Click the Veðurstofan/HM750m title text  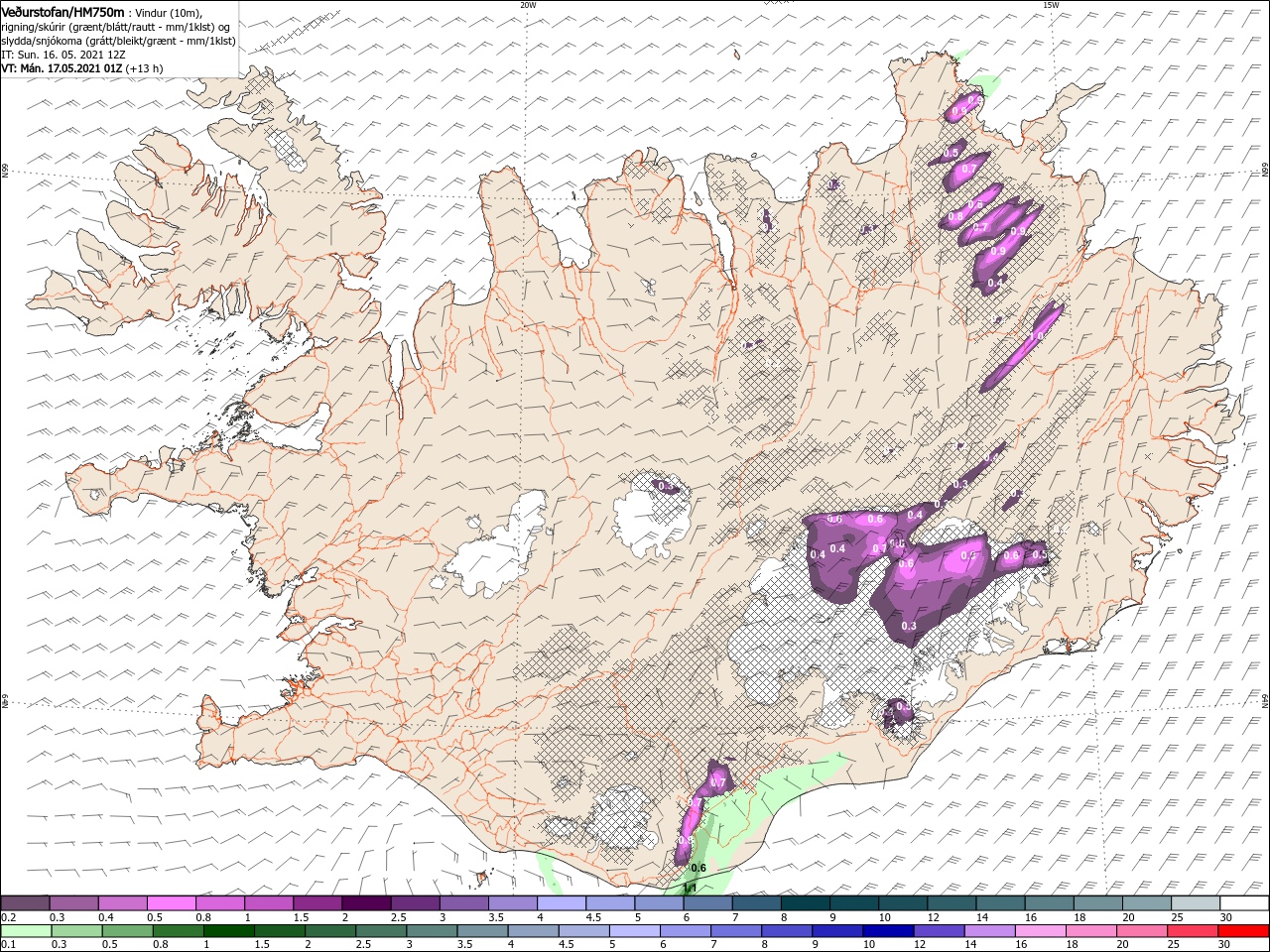63,11
